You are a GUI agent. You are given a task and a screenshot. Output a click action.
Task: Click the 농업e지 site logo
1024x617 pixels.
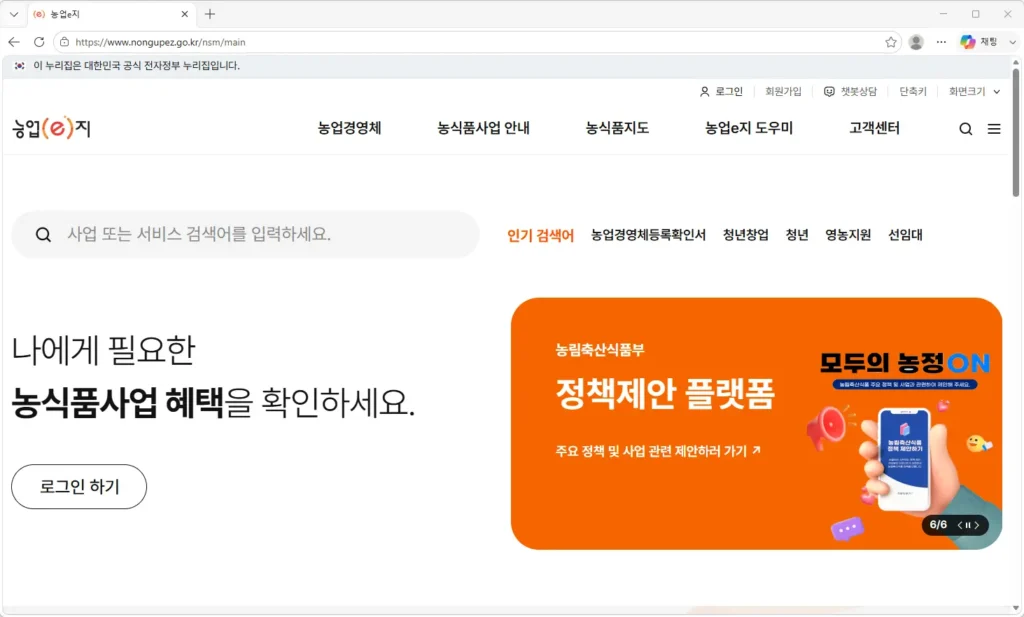52,128
